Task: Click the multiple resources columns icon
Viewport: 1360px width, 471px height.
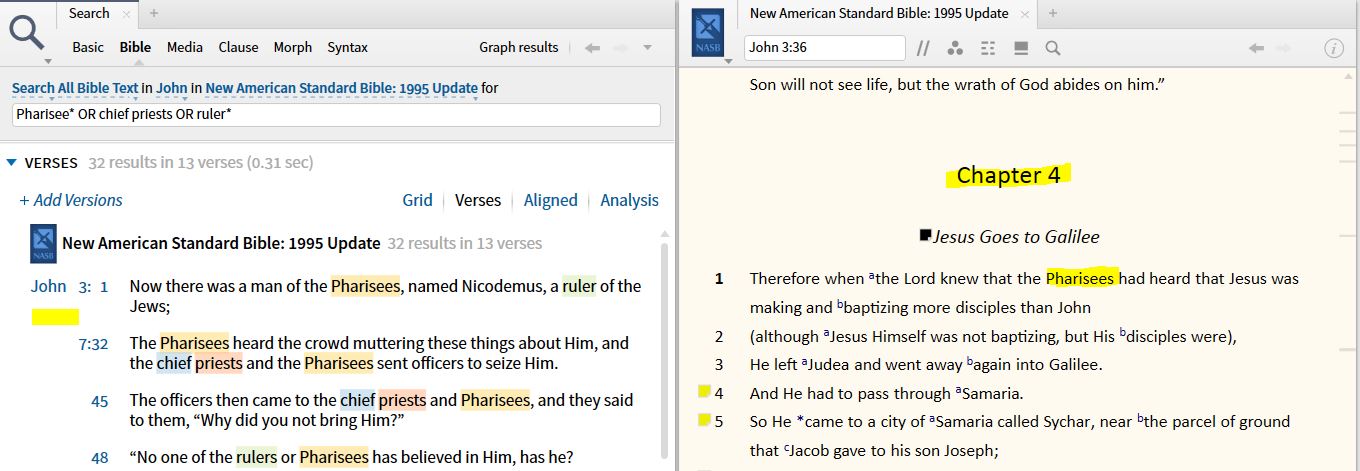Action: 988,48
